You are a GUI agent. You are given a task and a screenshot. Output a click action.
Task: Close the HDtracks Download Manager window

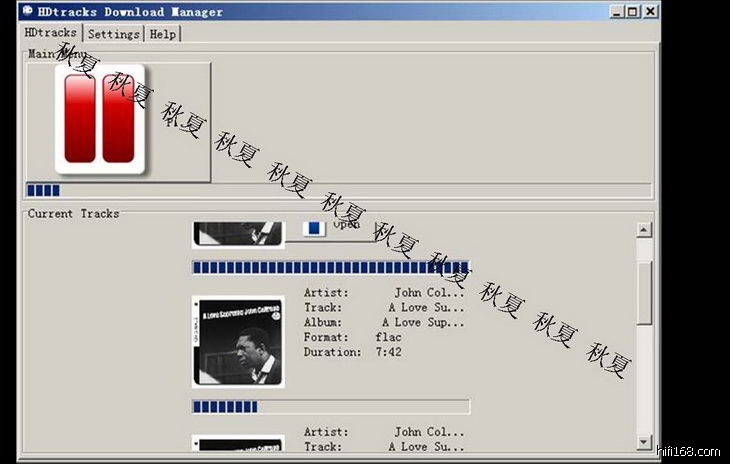click(x=650, y=12)
